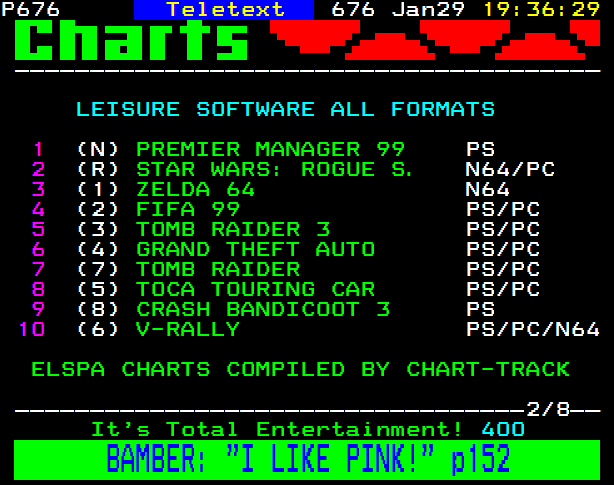This screenshot has width=614, height=485.
Task: Click previous position (1) for Zelda 64
Action: click(98, 189)
